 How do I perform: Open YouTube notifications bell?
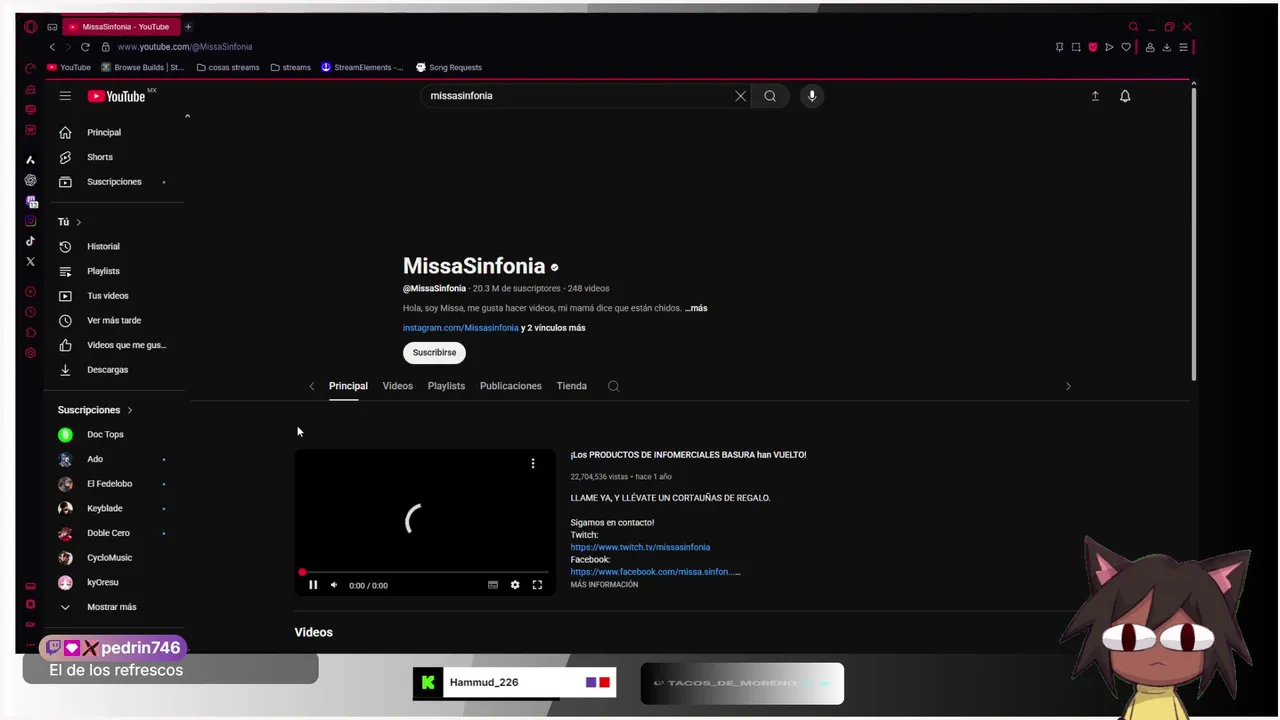coord(1125,96)
